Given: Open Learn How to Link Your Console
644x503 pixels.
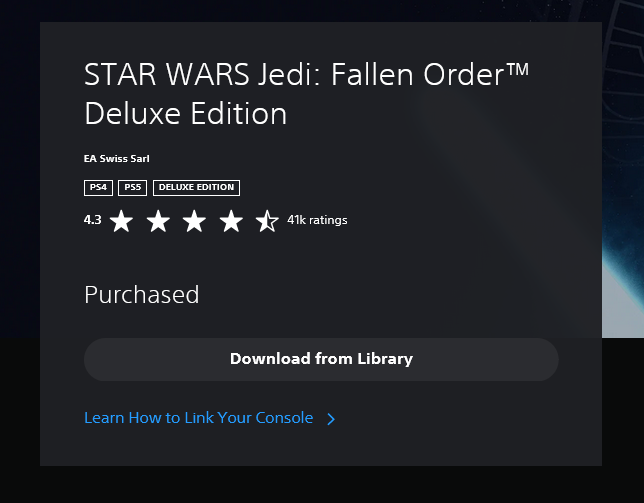Looking at the screenshot, I should point(198,418).
